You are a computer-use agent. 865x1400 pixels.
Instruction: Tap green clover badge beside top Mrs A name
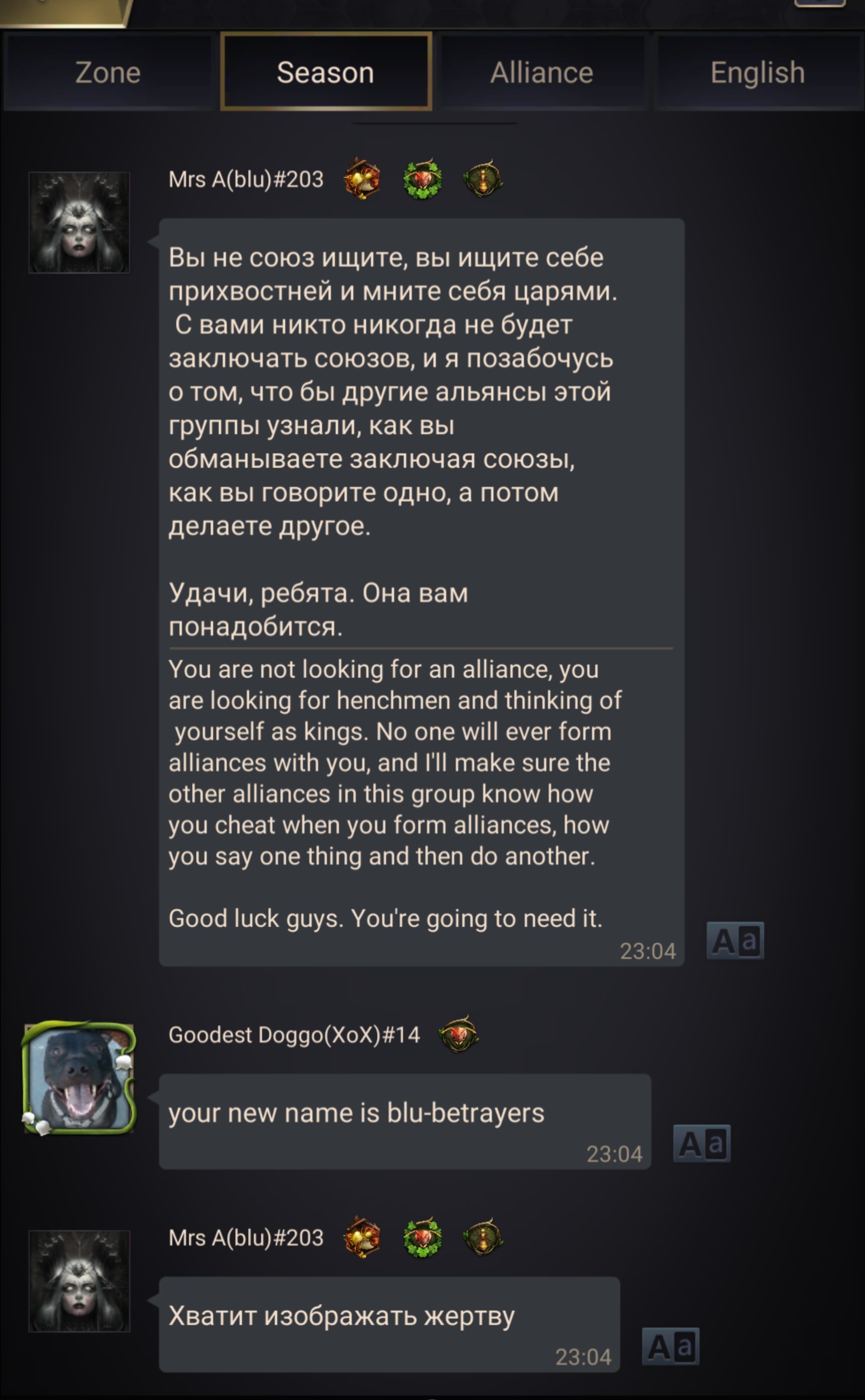(x=423, y=179)
